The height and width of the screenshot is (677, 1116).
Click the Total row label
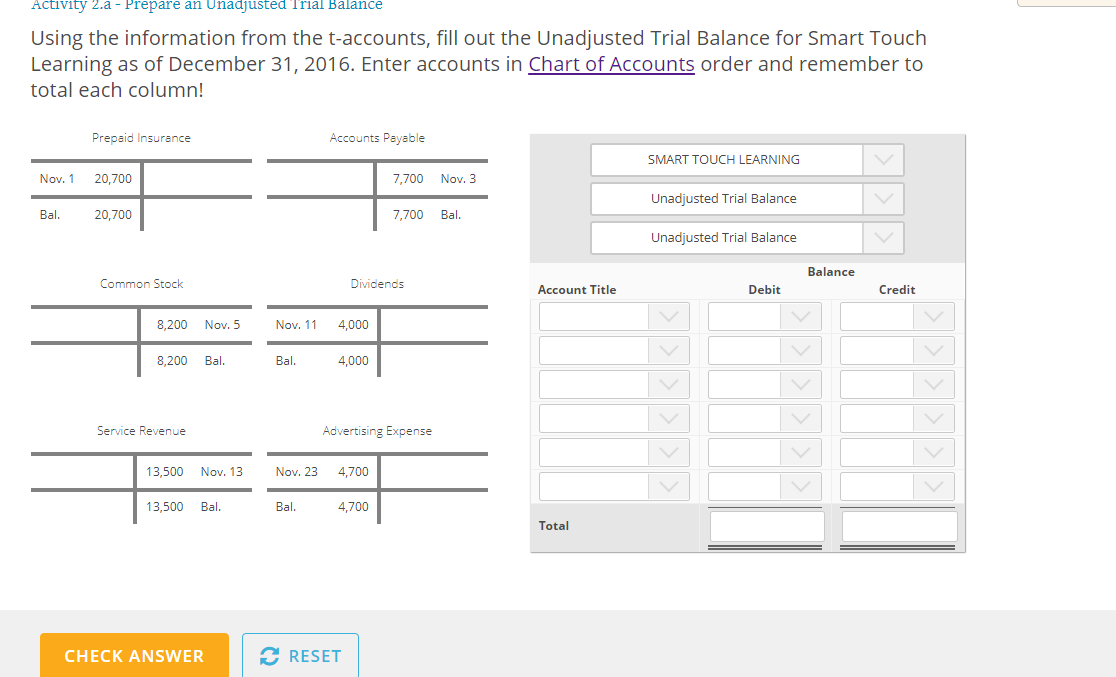554,526
